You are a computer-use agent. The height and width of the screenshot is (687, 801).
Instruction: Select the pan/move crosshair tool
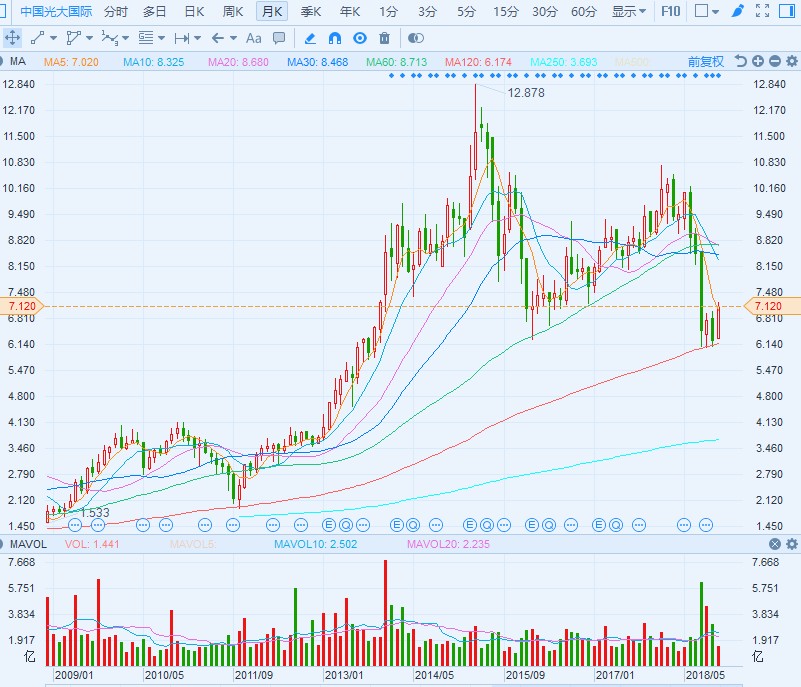point(13,38)
